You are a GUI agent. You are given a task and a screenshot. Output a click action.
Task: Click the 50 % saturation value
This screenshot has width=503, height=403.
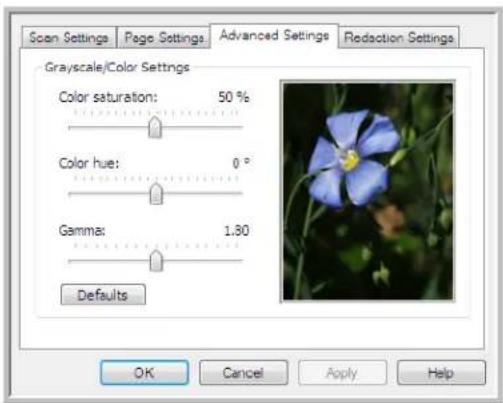click(x=233, y=97)
